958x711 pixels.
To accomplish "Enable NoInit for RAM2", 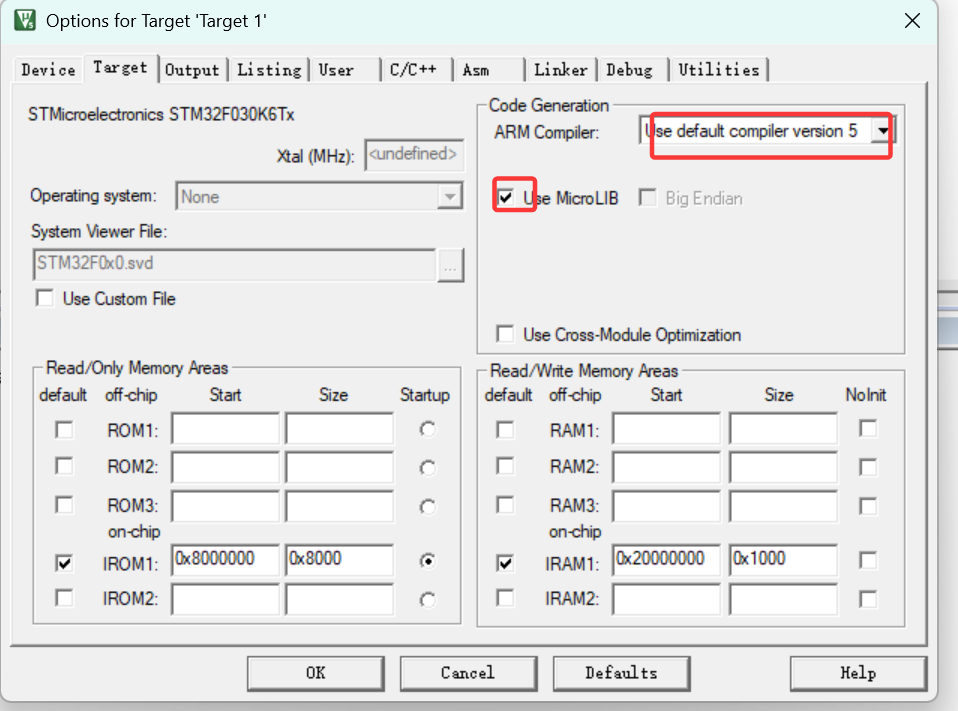I will pos(868,467).
